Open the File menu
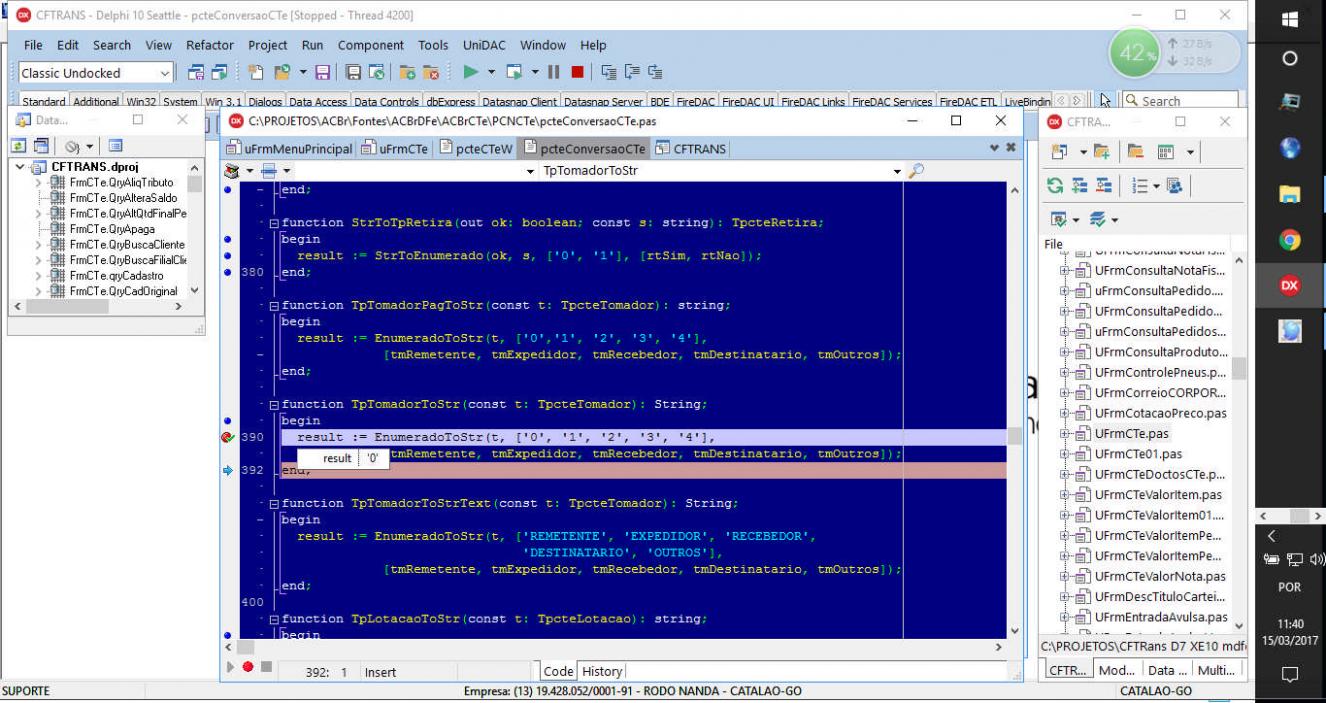This screenshot has height=703, width=1326. pos(35,46)
